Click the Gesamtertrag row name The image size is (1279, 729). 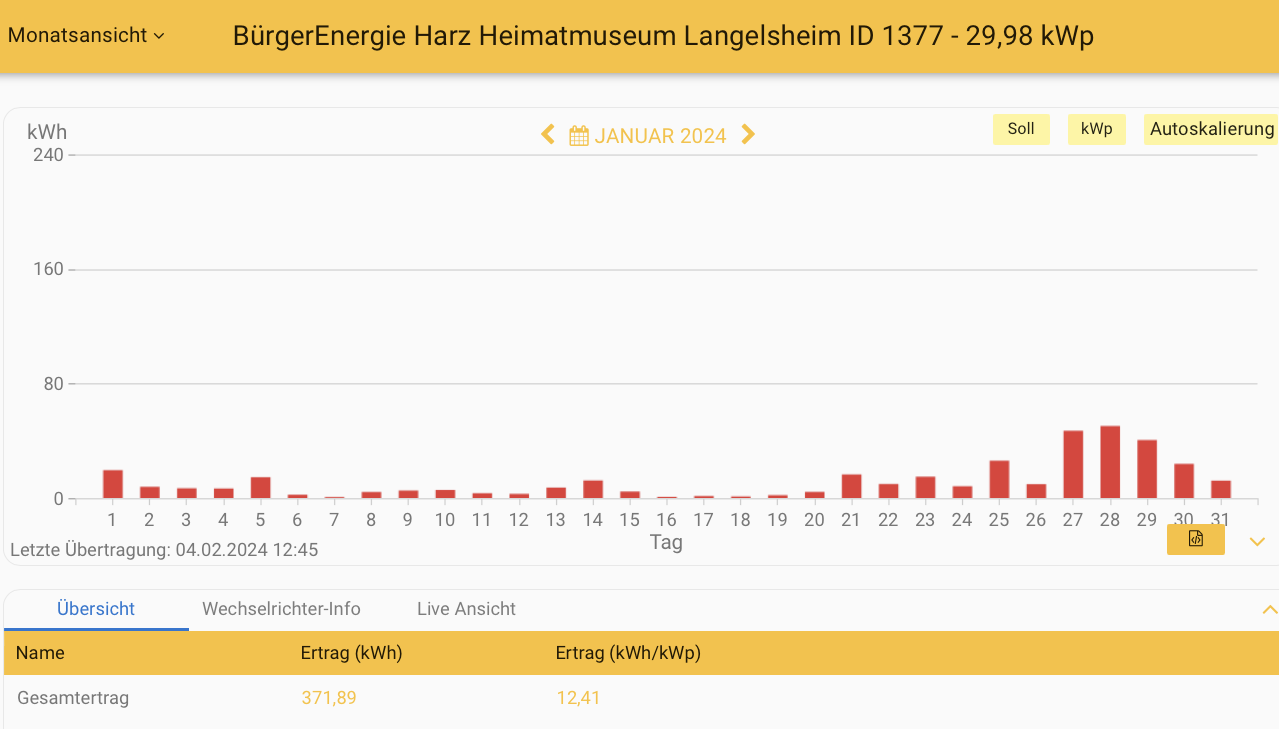pos(73,697)
